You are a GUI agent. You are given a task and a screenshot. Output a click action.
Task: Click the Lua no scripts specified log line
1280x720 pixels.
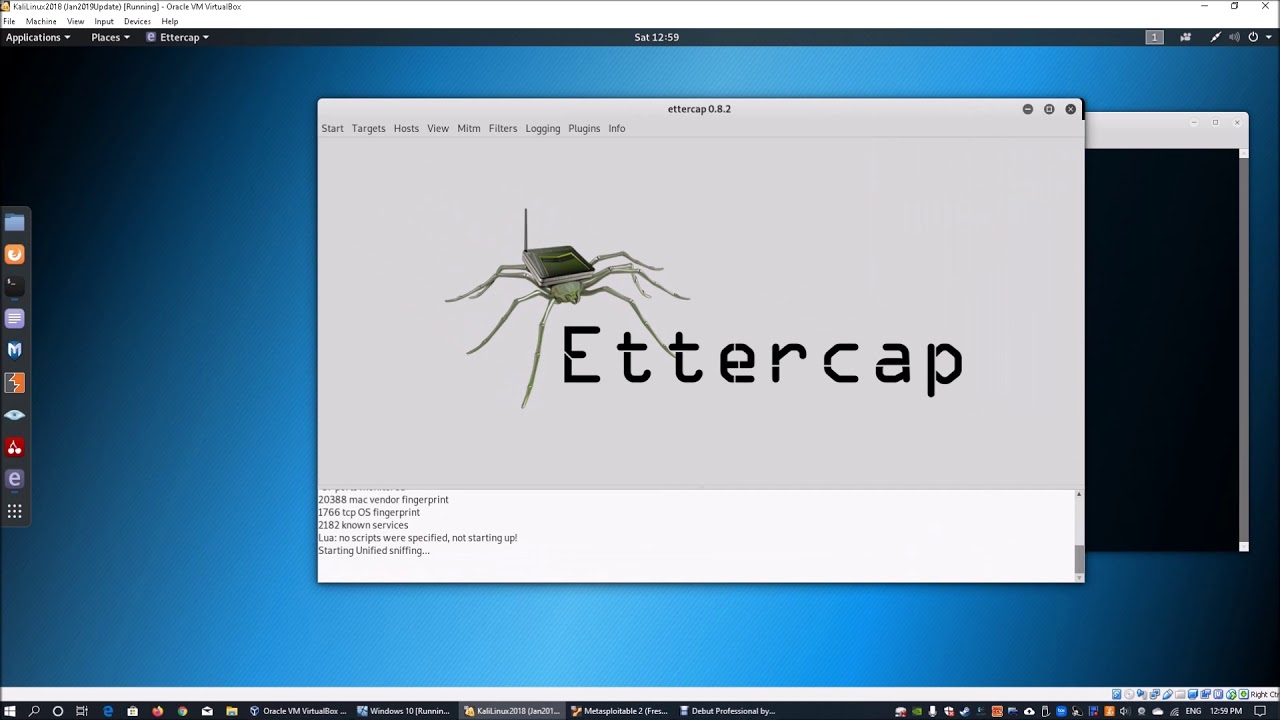pyautogui.click(x=418, y=538)
